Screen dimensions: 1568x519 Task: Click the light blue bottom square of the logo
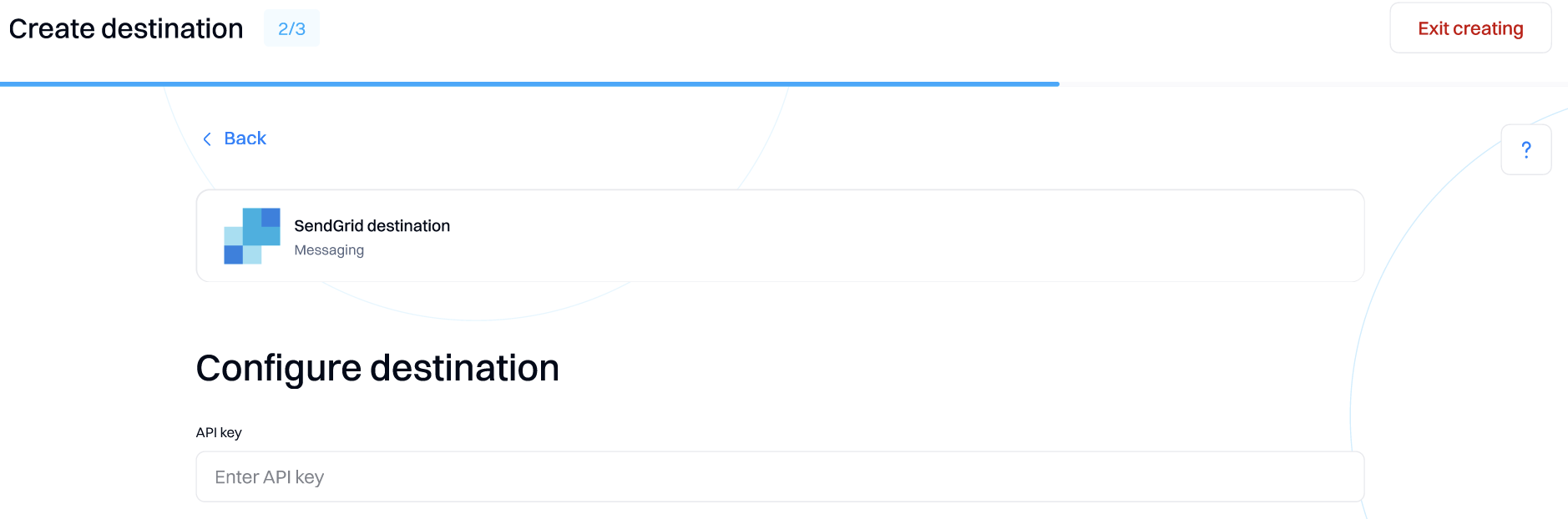point(252,255)
